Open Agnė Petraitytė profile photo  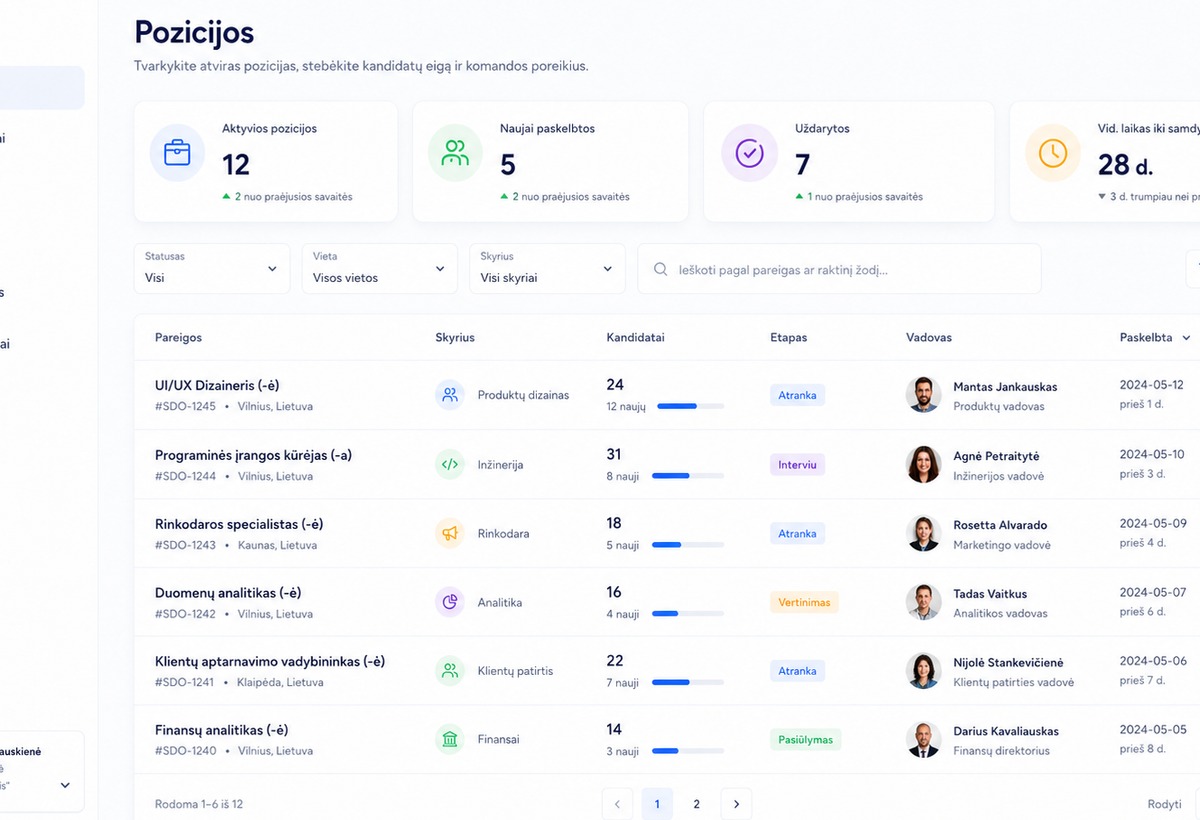pyautogui.click(x=923, y=464)
